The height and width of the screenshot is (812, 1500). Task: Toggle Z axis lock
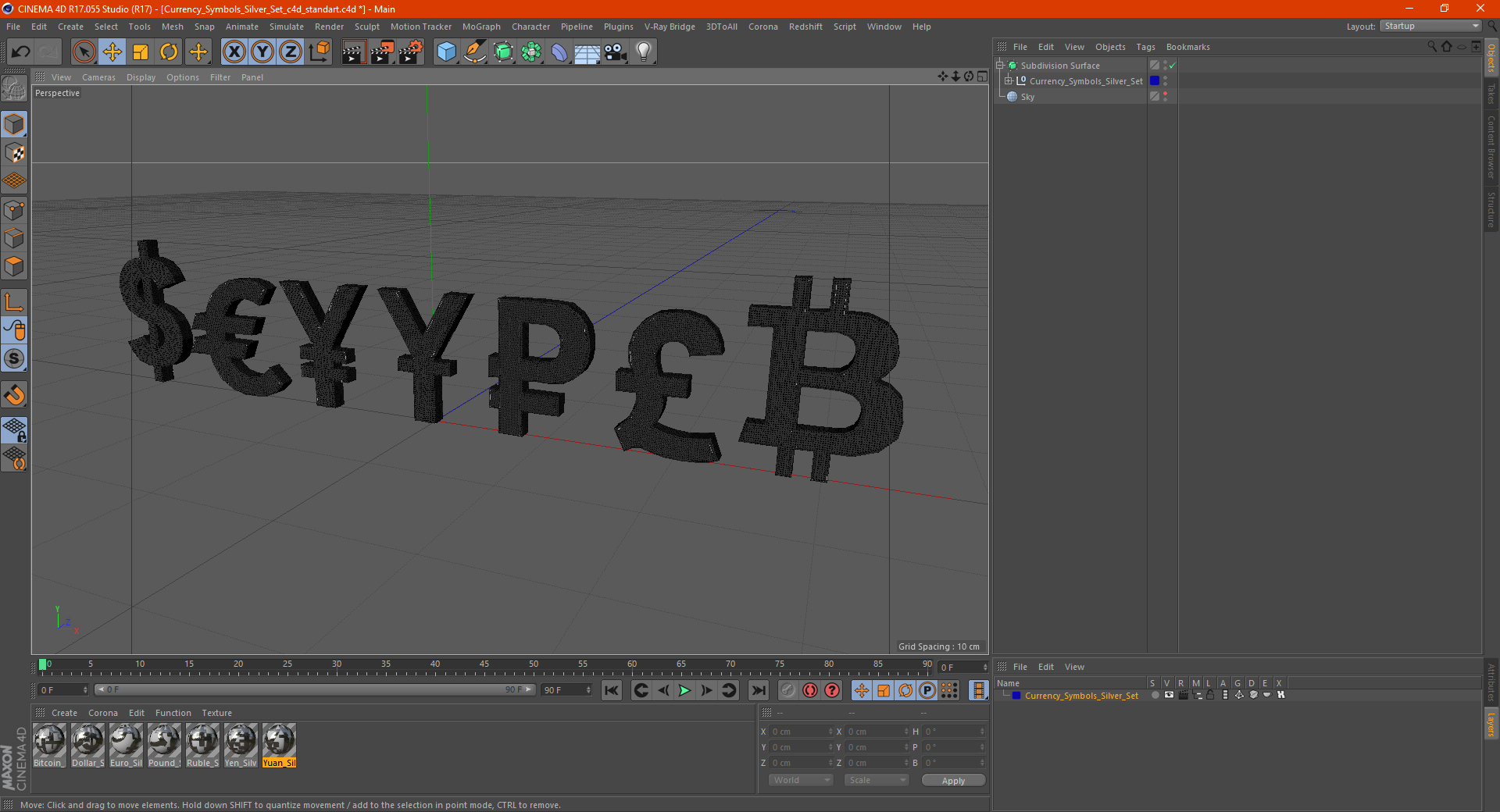click(291, 52)
